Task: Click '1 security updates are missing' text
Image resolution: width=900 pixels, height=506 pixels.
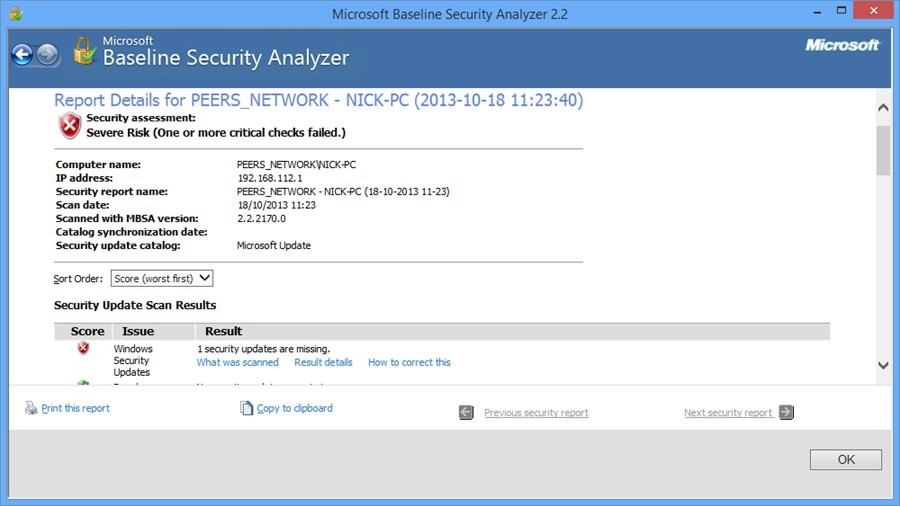Action: click(263, 349)
